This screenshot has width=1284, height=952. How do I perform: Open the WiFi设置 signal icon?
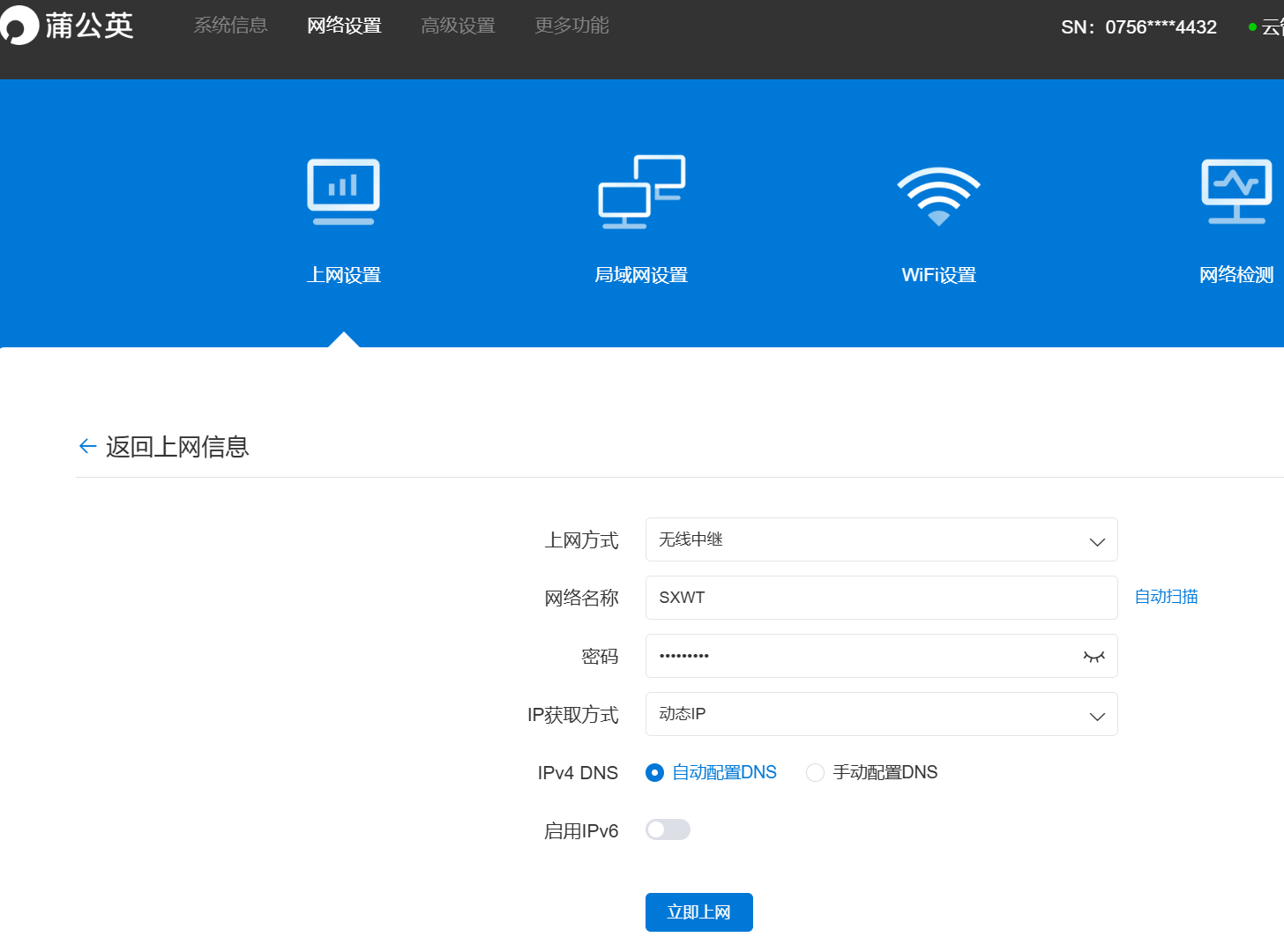[x=938, y=196]
